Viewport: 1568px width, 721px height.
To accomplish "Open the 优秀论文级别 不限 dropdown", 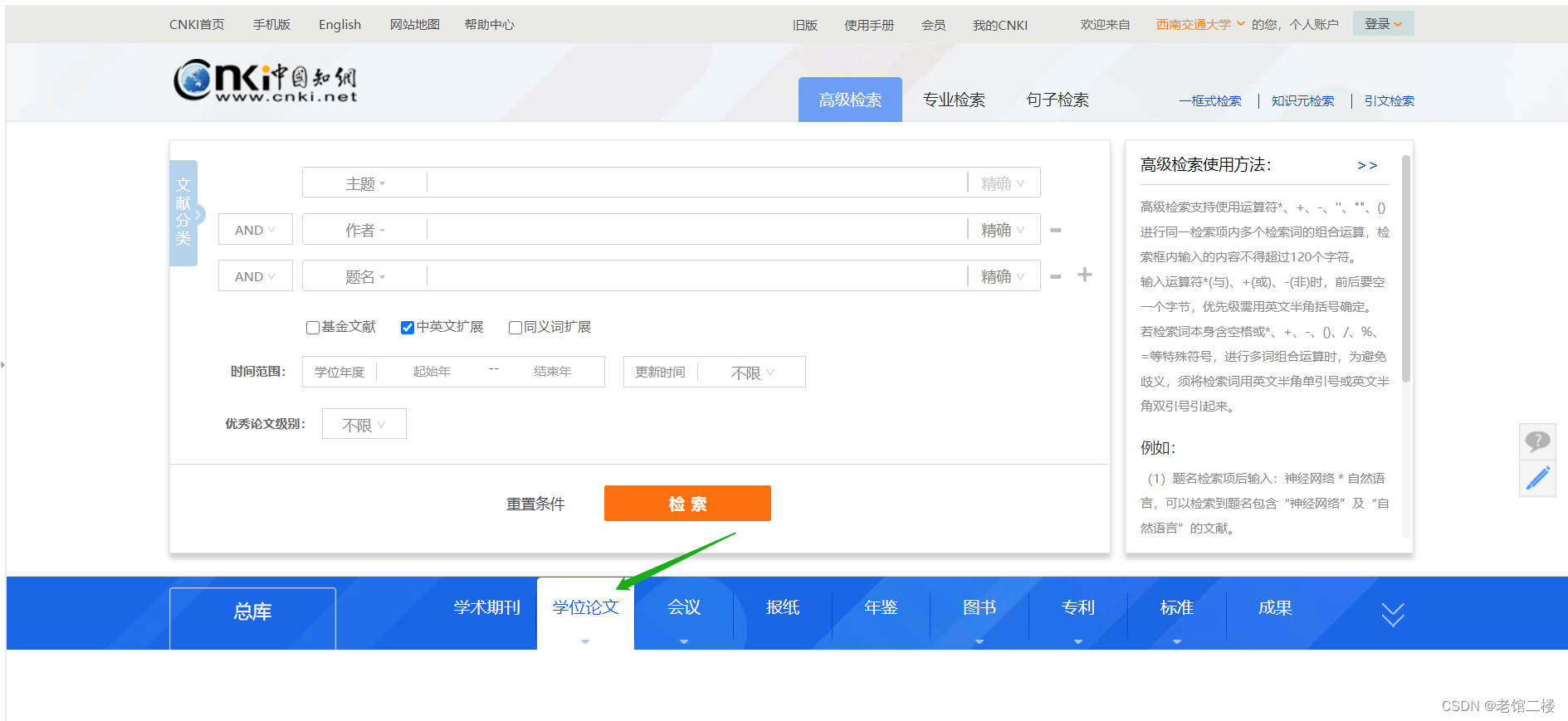I will (x=364, y=424).
